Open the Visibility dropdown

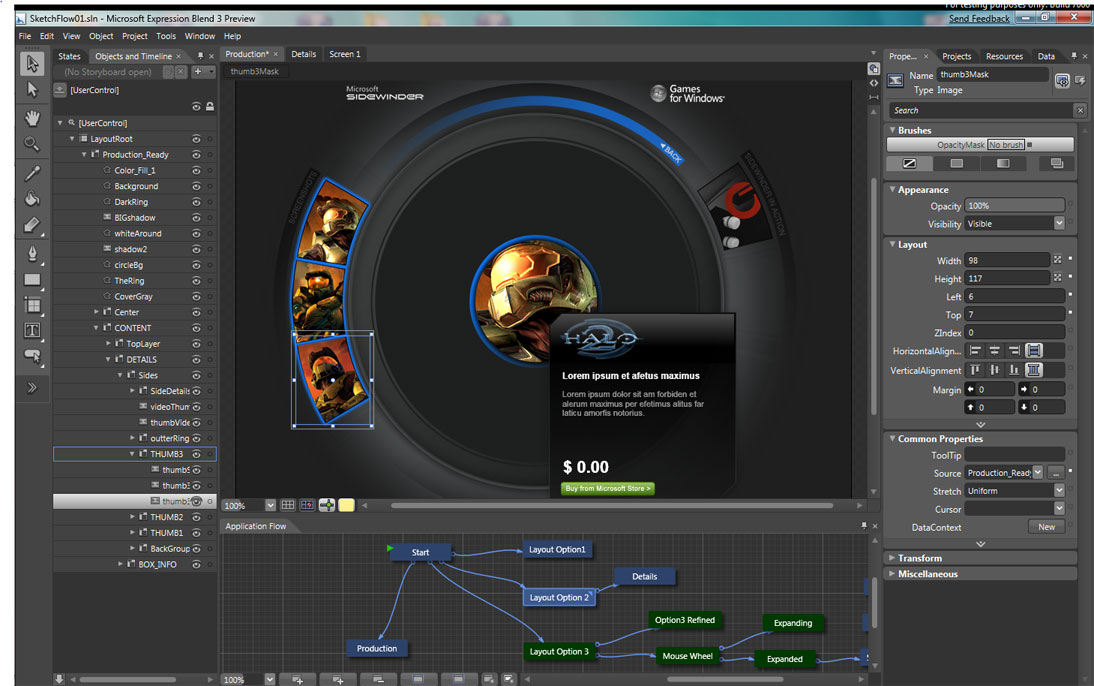[1058, 223]
